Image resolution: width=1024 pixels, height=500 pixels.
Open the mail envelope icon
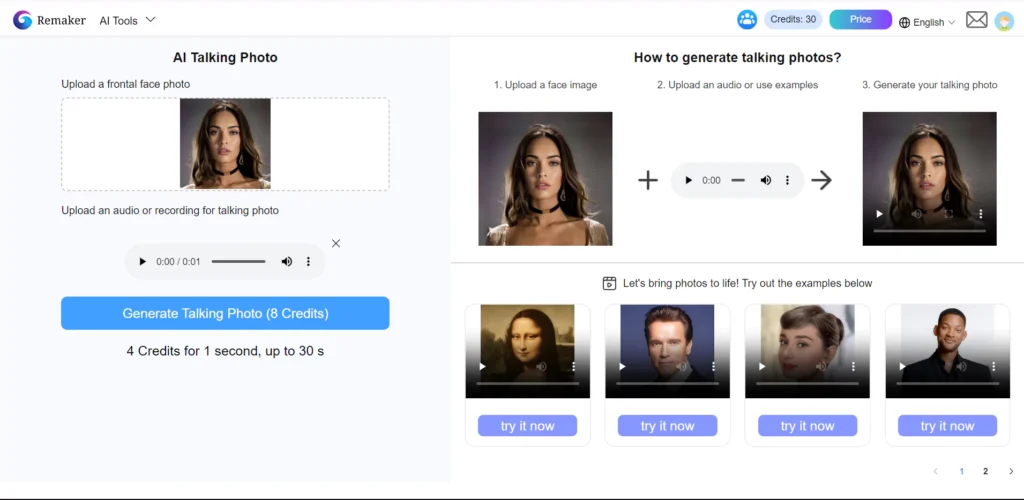click(976, 20)
